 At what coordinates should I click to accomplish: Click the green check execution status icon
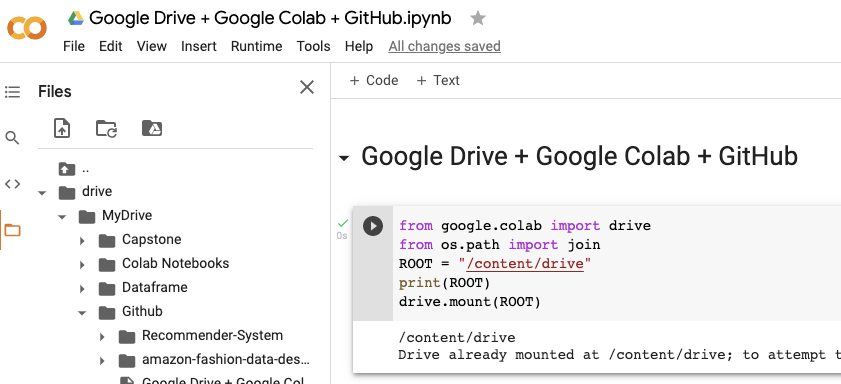point(342,223)
